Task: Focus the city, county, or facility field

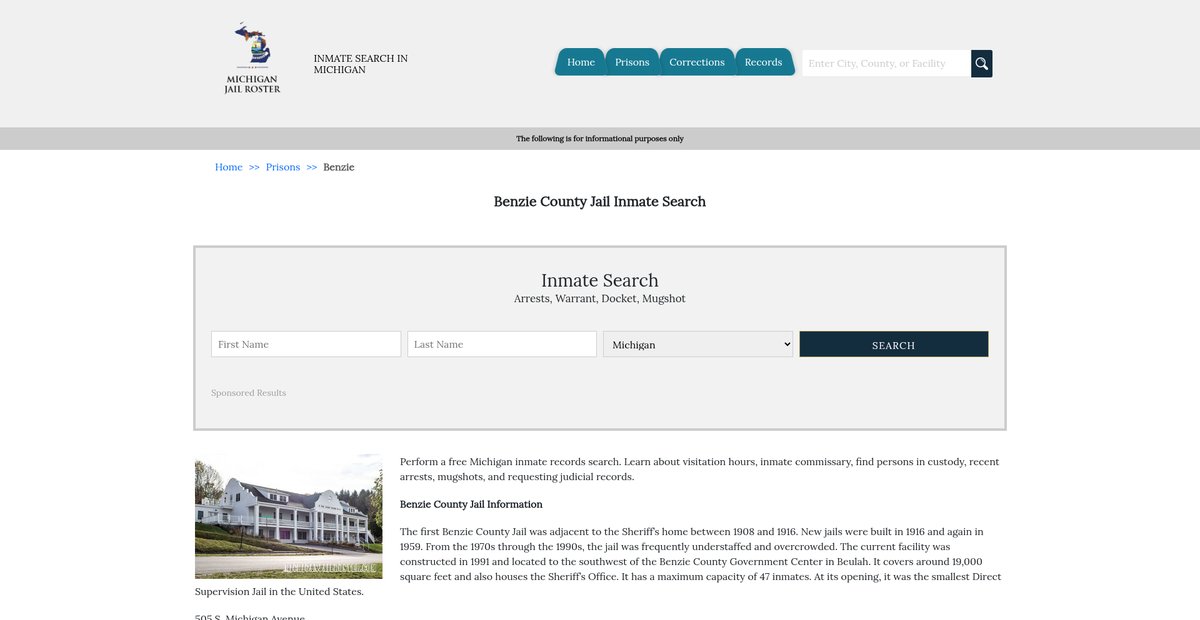Action: pos(886,63)
